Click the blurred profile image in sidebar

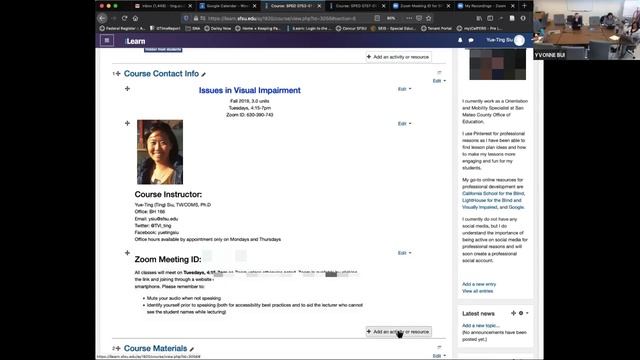pos(498,64)
